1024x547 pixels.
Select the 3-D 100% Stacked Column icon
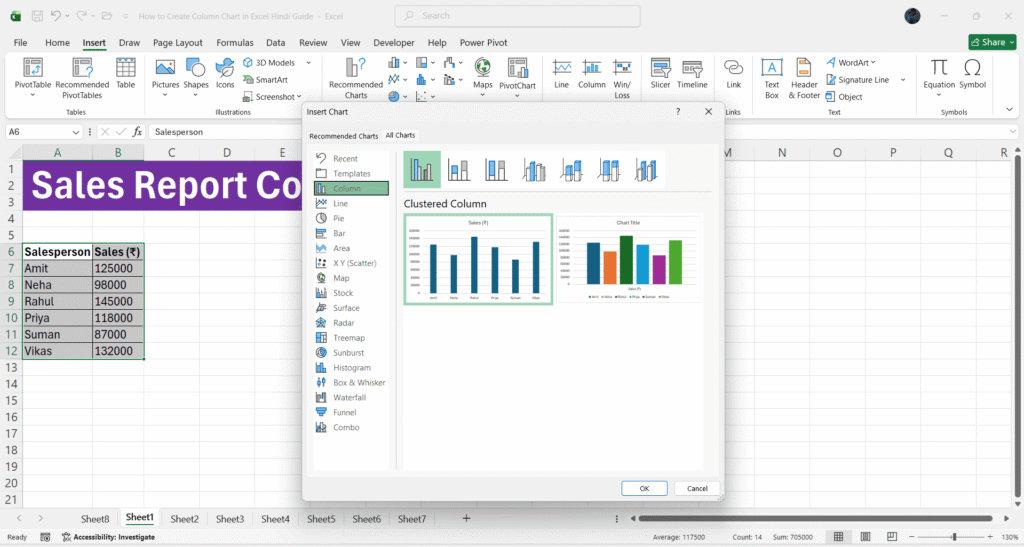(x=609, y=170)
